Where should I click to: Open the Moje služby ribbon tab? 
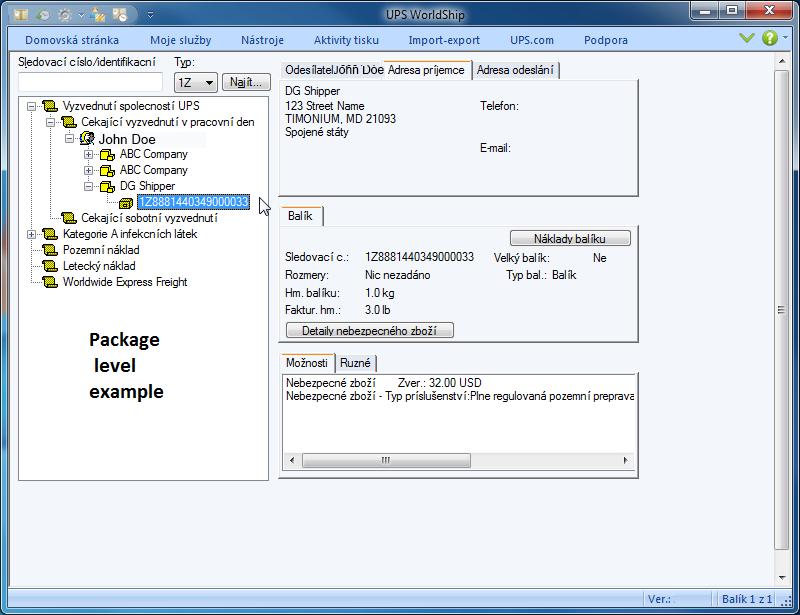pos(181,40)
